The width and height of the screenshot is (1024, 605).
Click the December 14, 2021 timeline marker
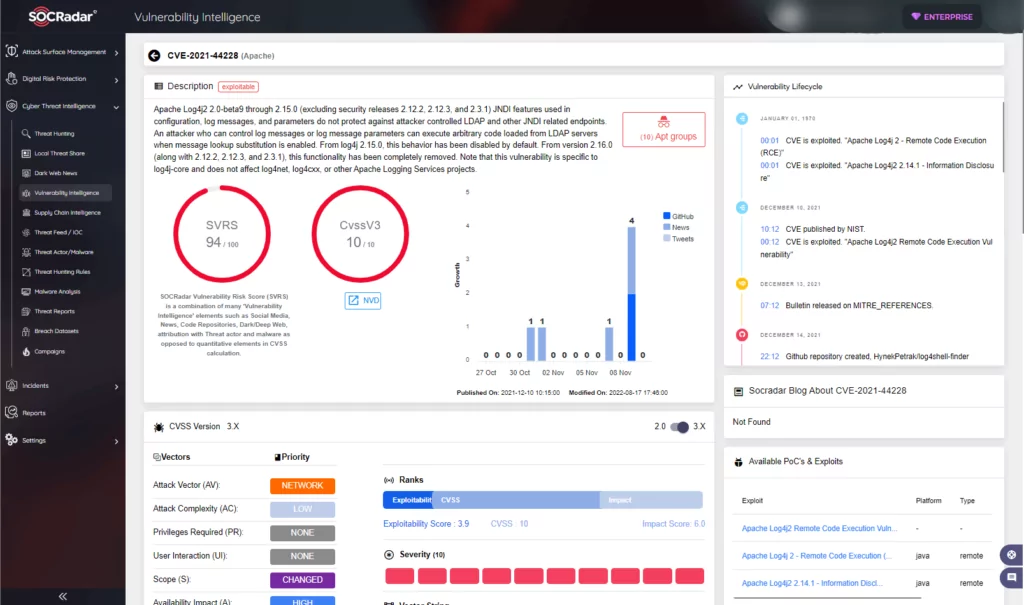tap(742, 335)
